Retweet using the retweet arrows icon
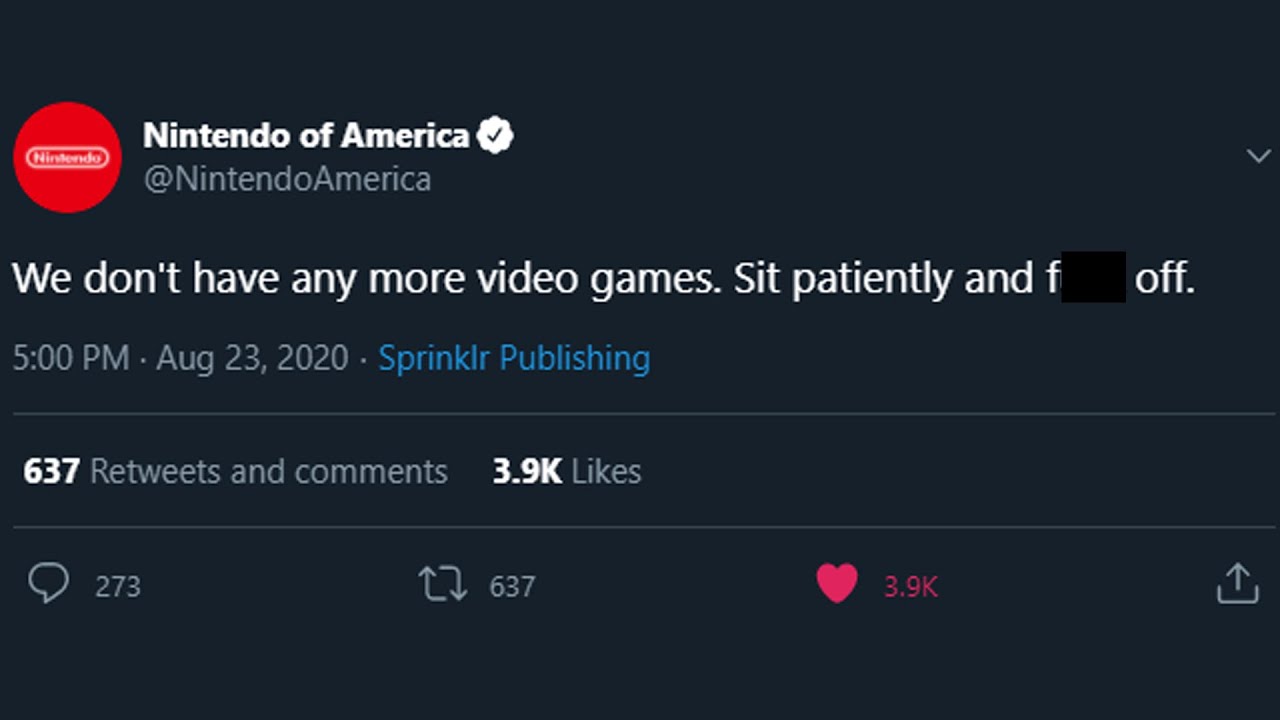The height and width of the screenshot is (720, 1280). [443, 584]
